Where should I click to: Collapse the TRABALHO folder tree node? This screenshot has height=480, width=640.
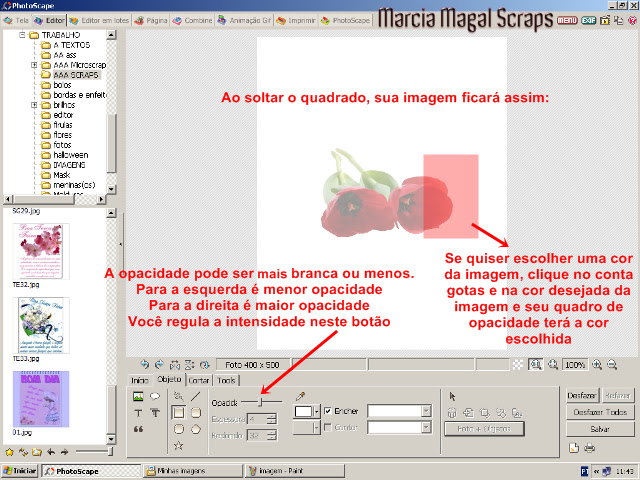(23, 35)
